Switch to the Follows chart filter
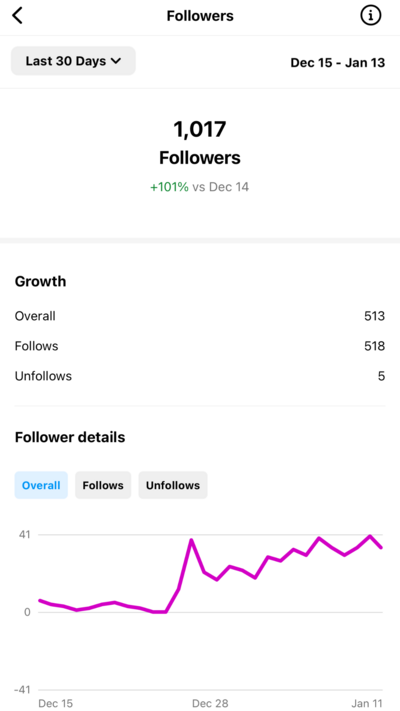Viewport: 400px width, 711px height. click(x=103, y=485)
